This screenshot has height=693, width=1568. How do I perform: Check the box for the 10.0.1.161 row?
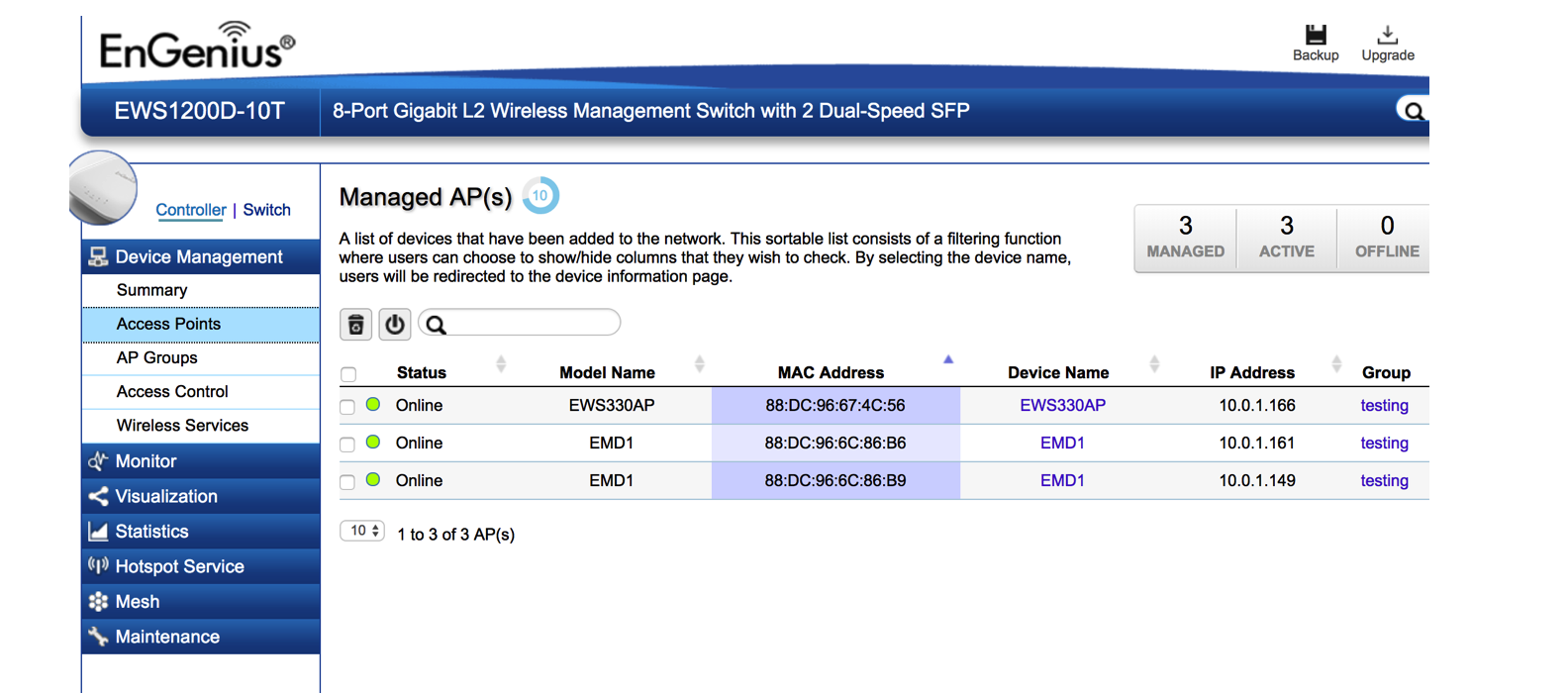(x=347, y=445)
